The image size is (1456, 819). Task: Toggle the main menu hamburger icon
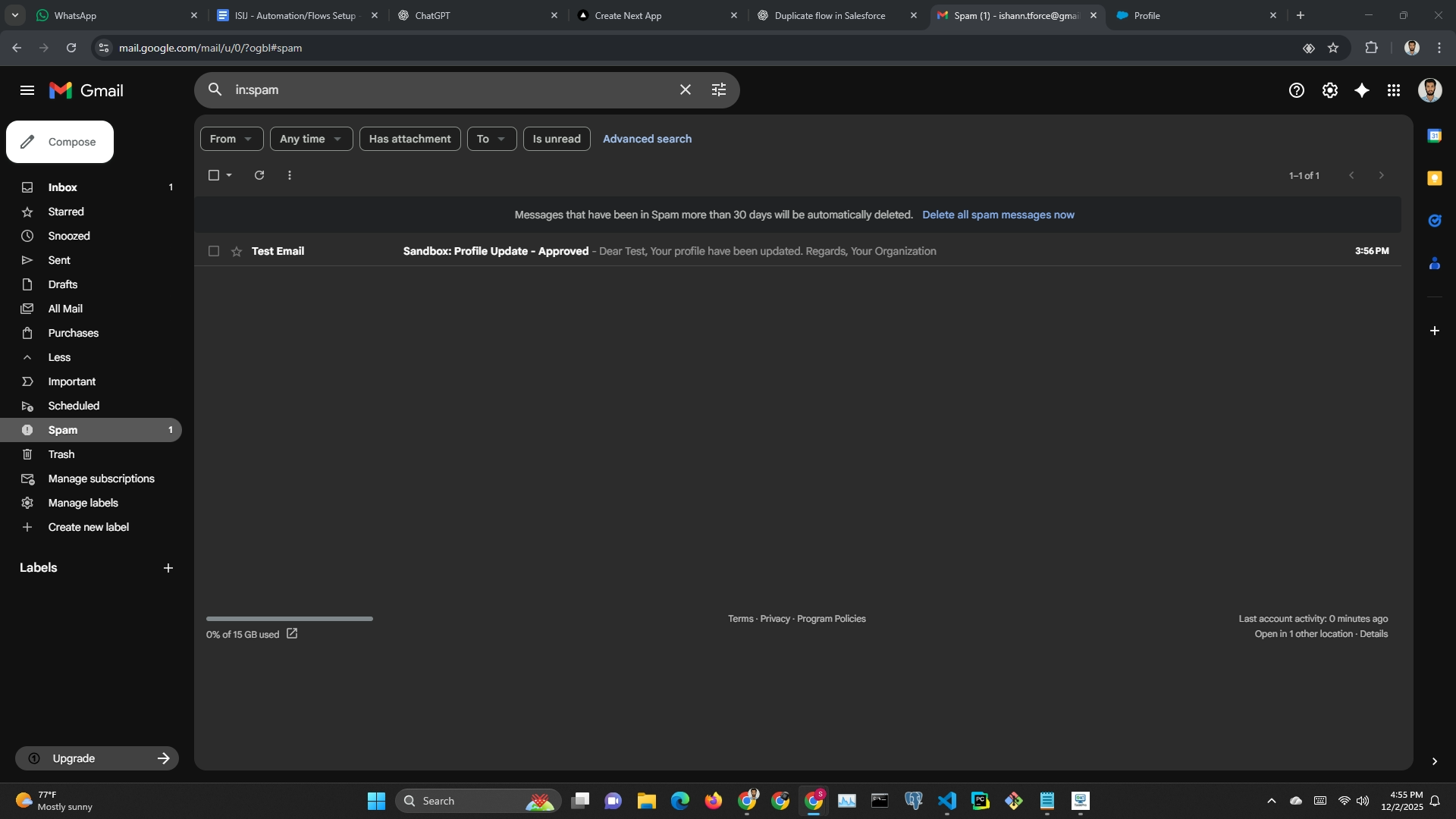(27, 90)
